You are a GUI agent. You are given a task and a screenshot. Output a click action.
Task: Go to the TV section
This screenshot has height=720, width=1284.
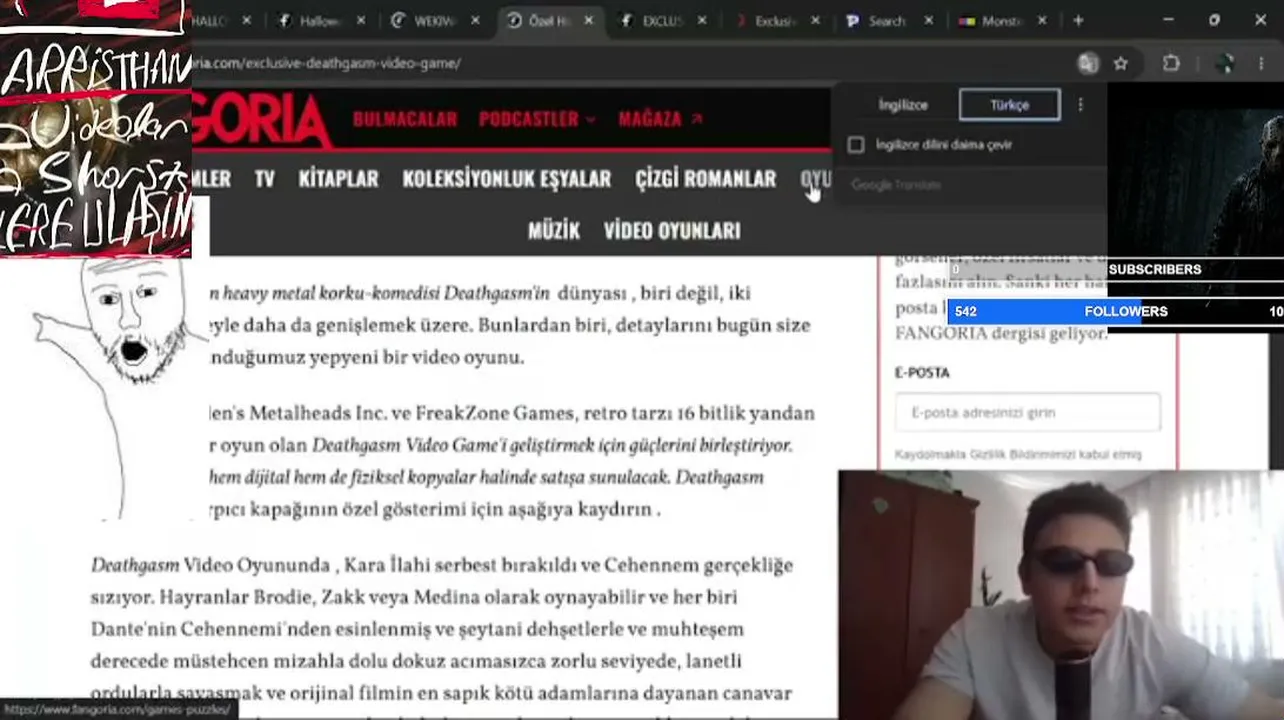coord(264,179)
